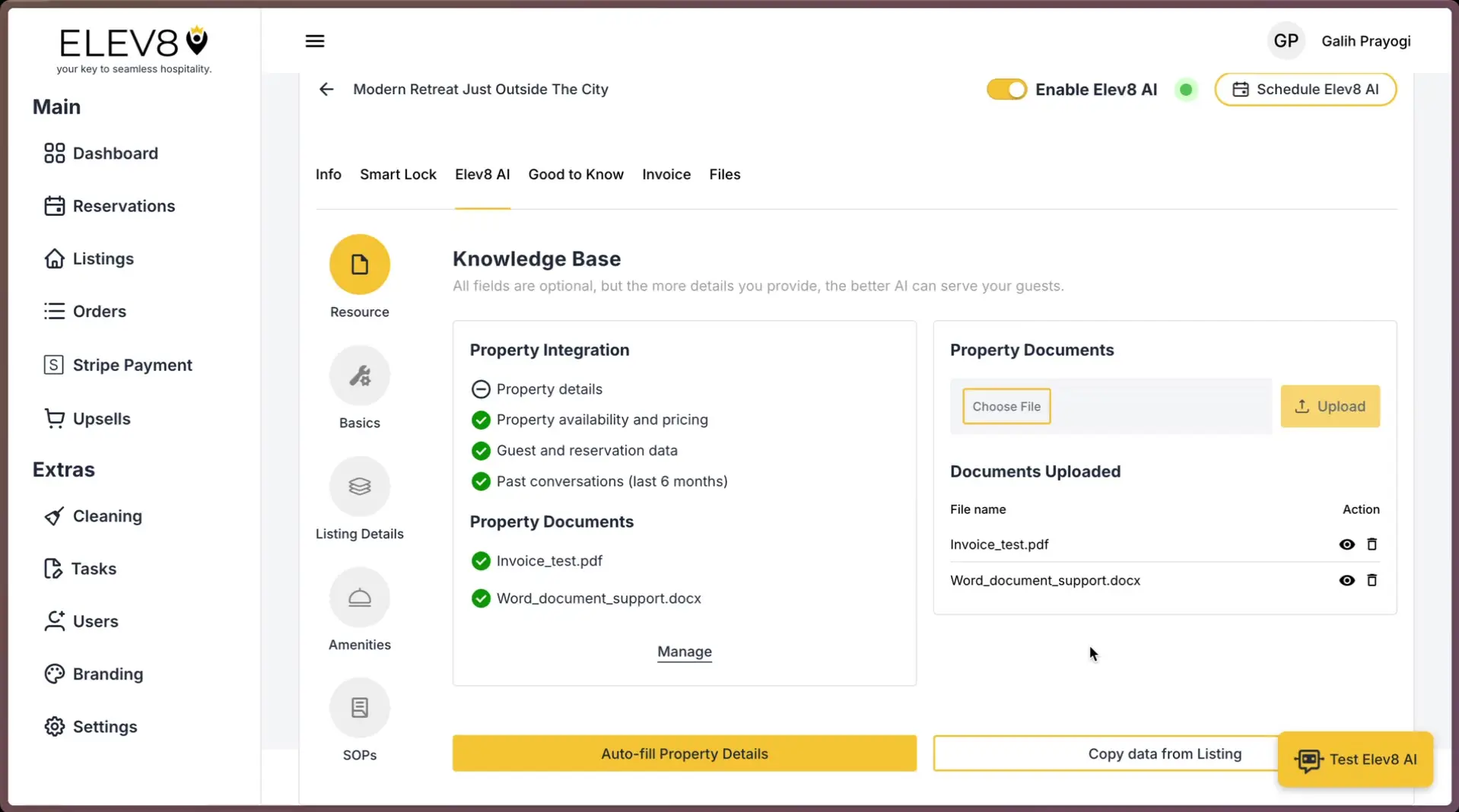The image size is (1459, 812).
Task: Click the Auto-fill Property Details button
Action: tap(683, 753)
